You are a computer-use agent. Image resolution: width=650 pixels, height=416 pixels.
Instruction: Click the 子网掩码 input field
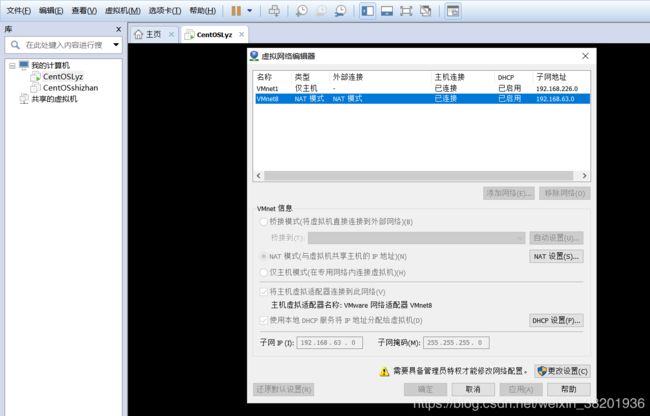click(x=456, y=343)
